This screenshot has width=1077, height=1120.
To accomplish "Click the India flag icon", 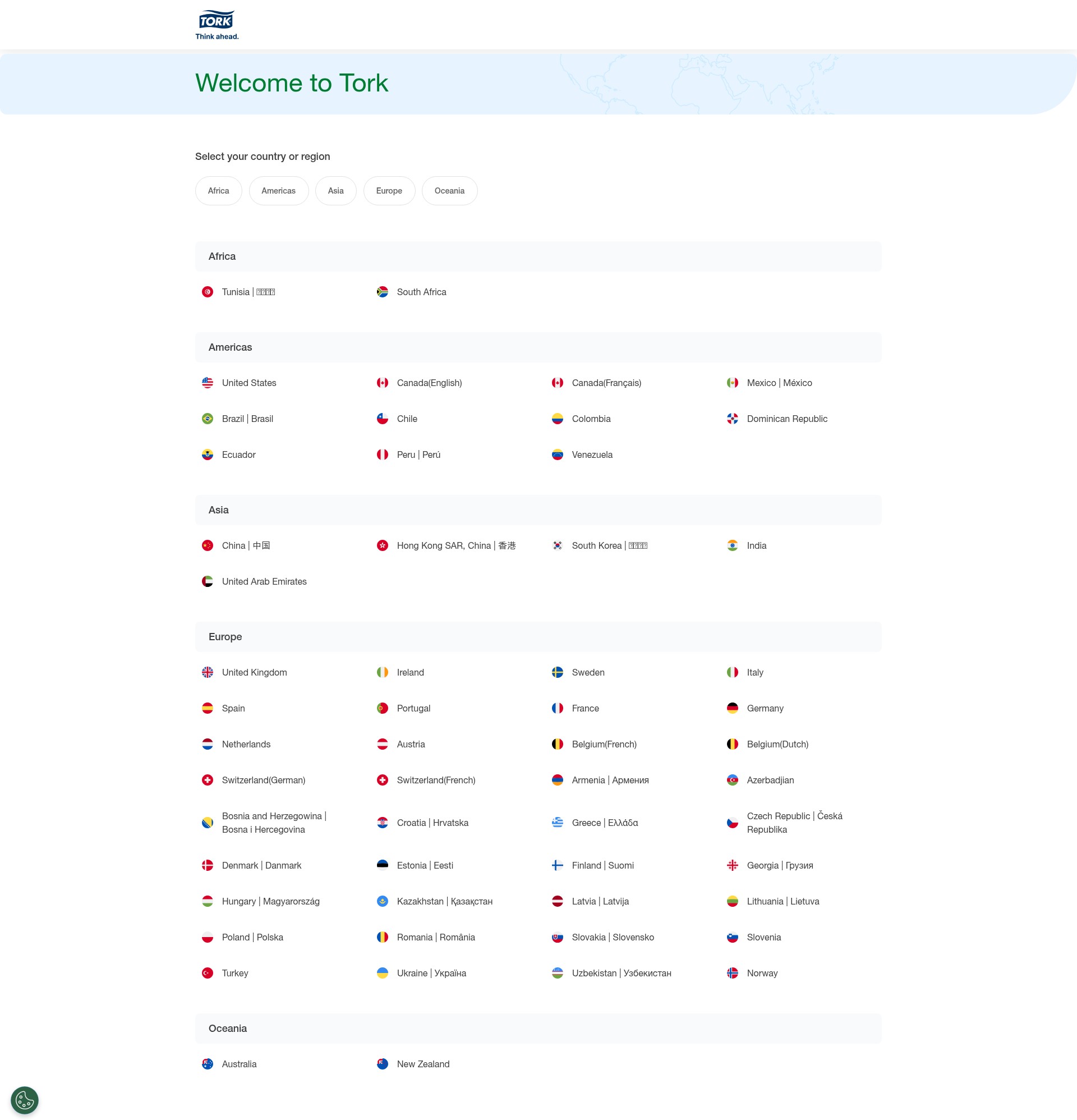I will (733, 546).
